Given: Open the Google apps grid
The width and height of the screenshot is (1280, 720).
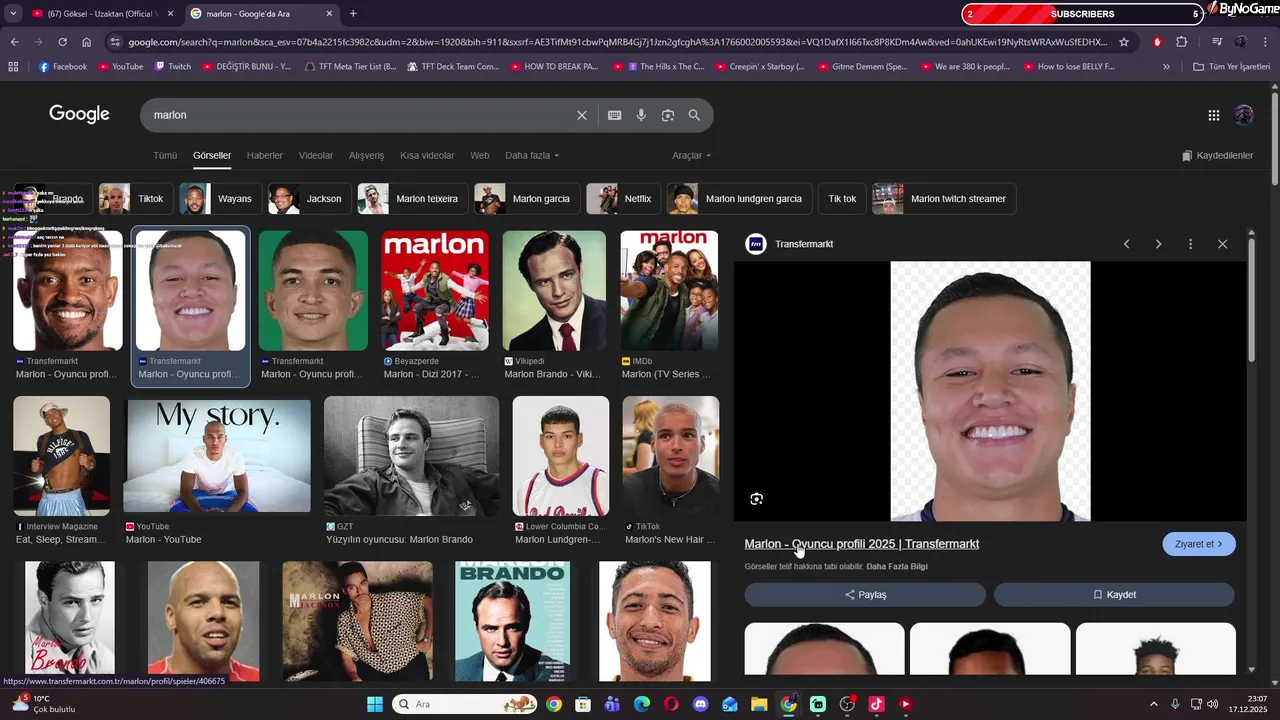Looking at the screenshot, I should point(1214,115).
